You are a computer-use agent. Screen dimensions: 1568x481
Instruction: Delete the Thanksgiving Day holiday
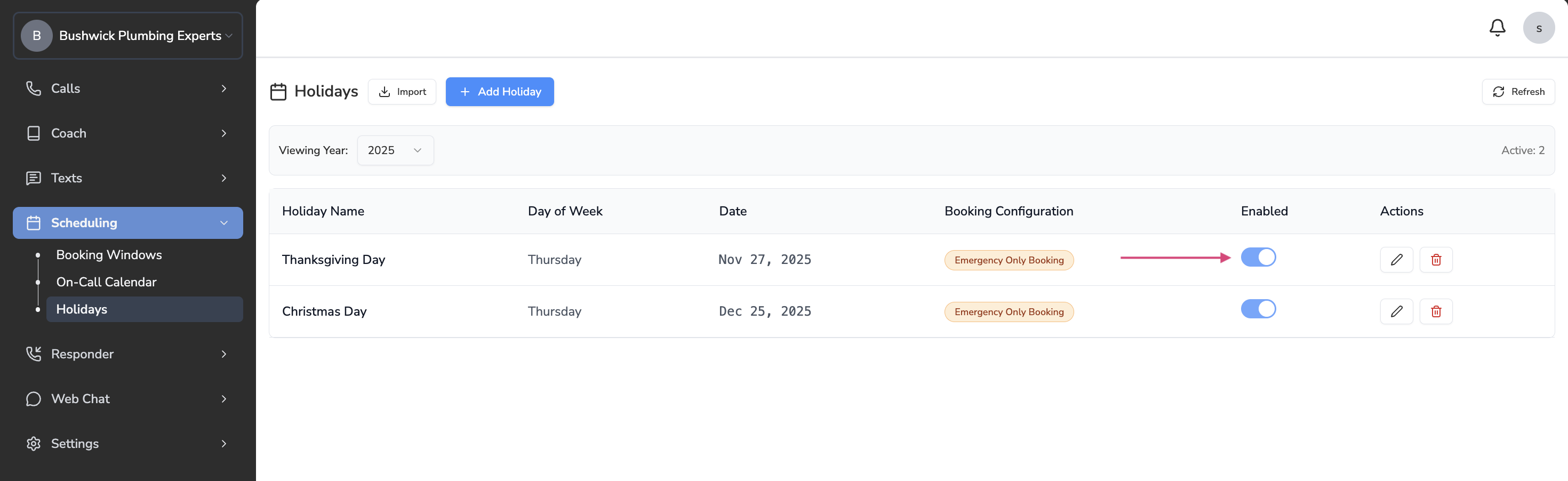pos(1435,260)
